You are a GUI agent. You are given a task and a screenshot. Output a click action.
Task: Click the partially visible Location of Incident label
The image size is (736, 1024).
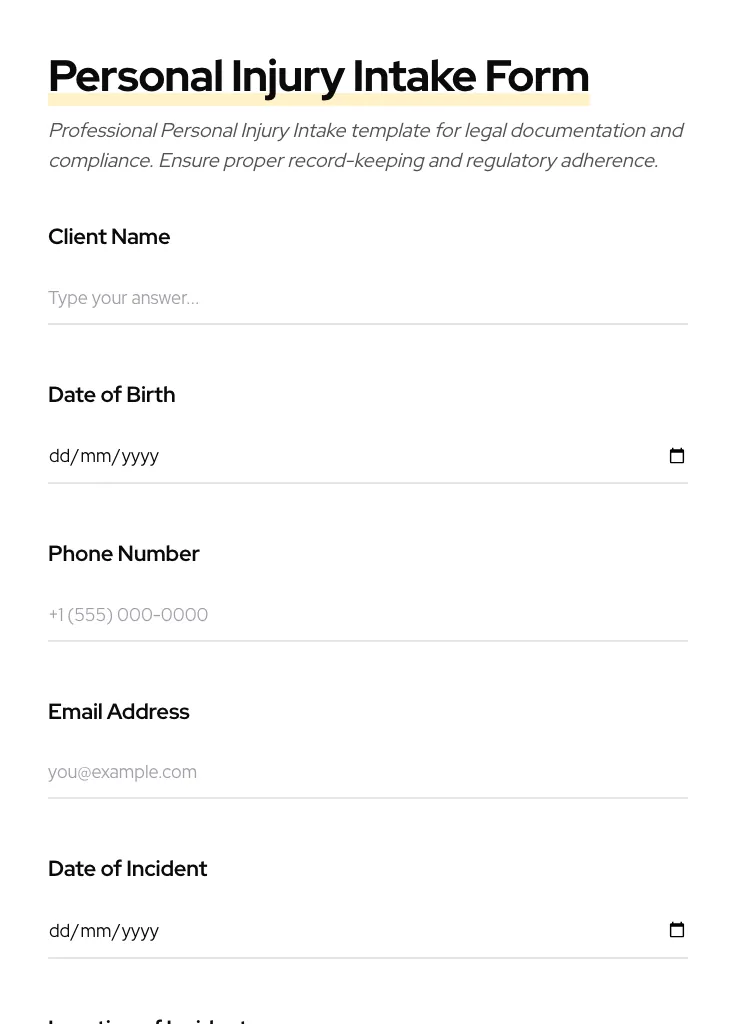(147, 1019)
